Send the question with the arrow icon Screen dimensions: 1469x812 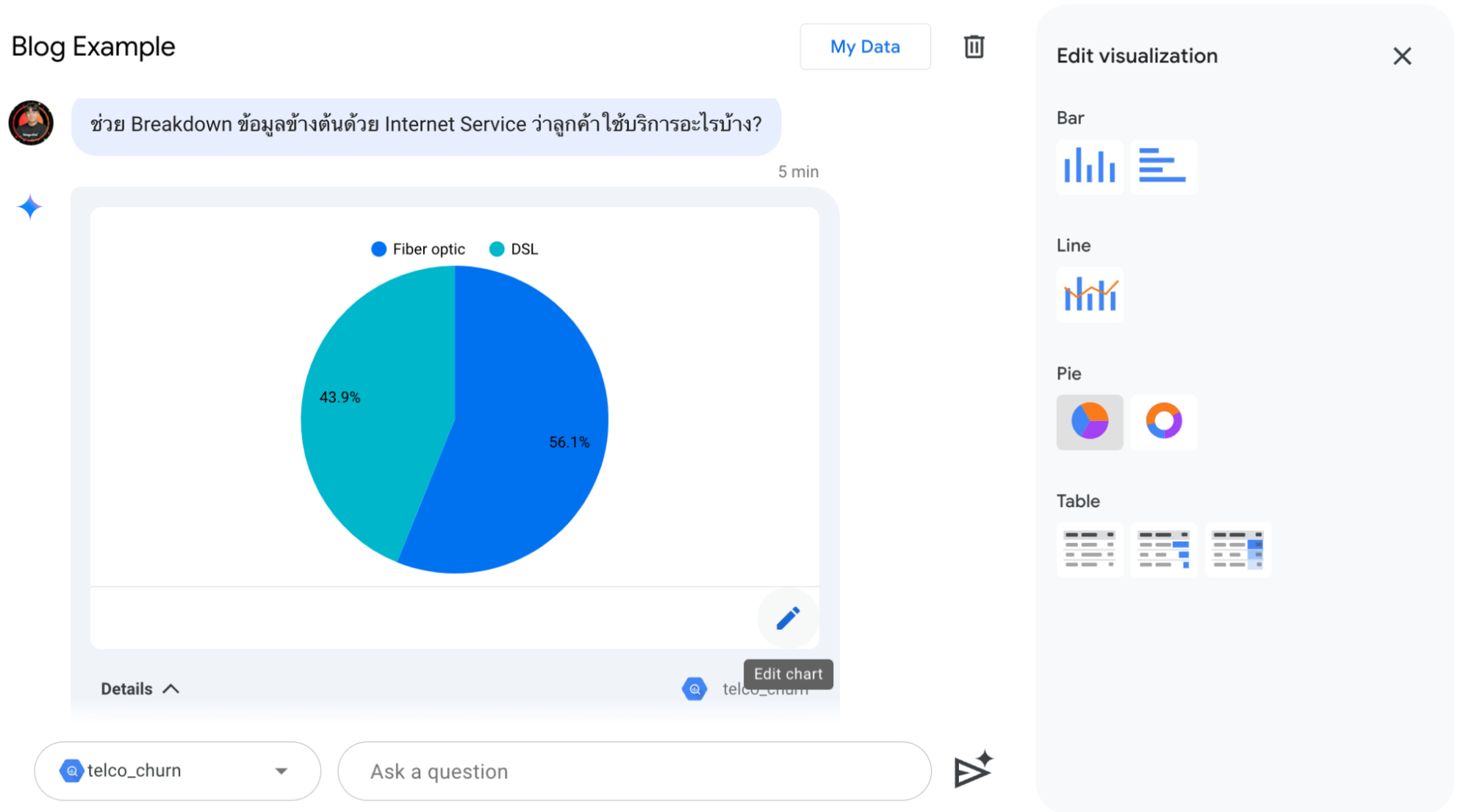tap(973, 770)
